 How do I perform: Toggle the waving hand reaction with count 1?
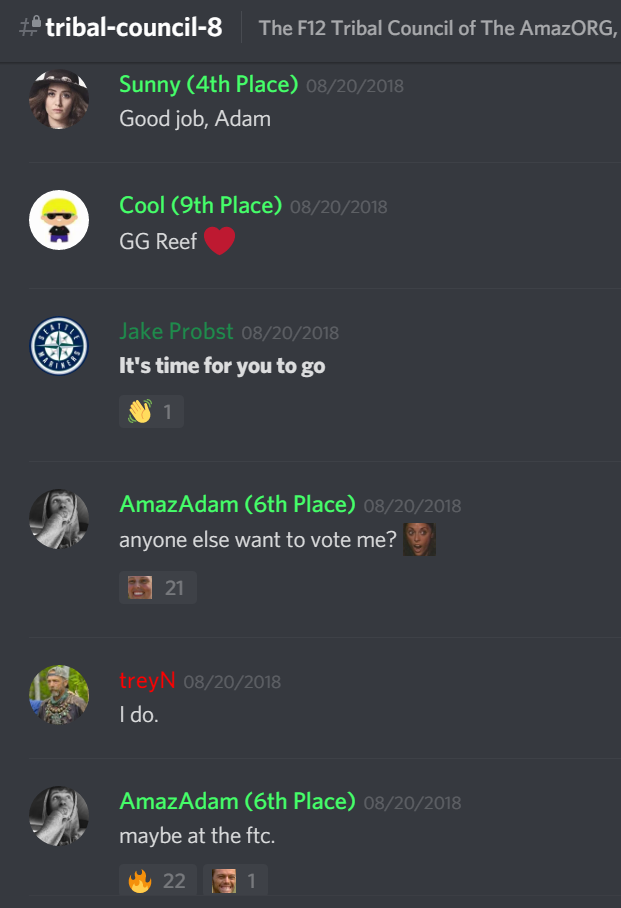click(x=151, y=411)
